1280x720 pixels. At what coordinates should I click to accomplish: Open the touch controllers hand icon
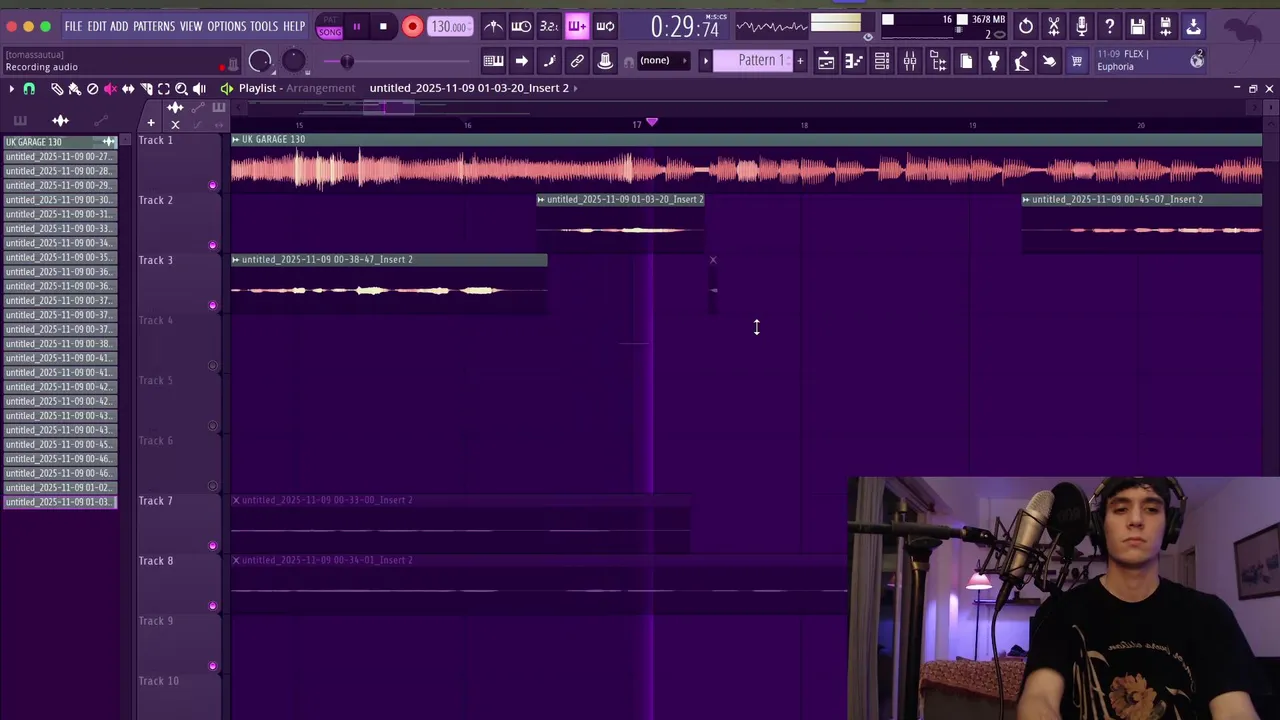(x=1049, y=61)
